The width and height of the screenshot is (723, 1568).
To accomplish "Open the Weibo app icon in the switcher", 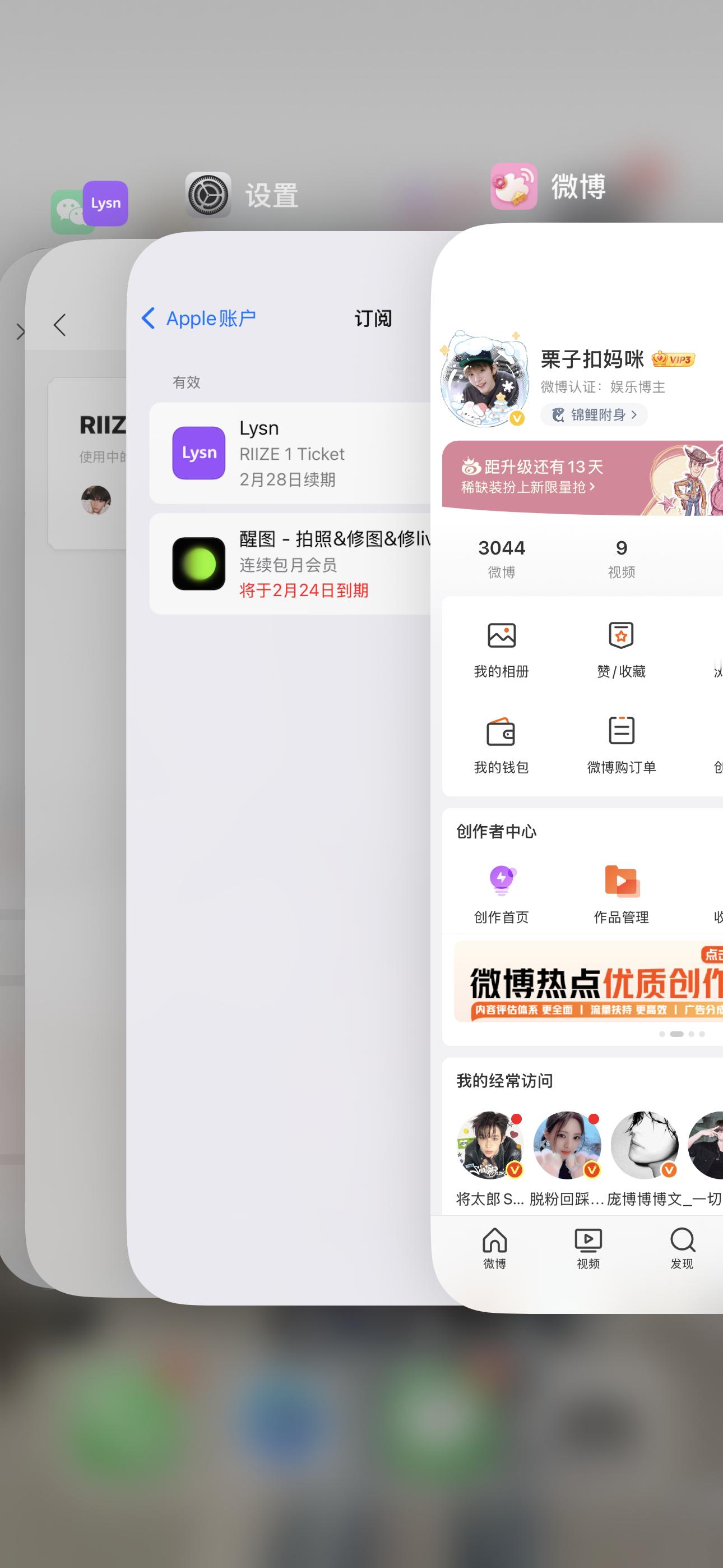I will tap(513, 186).
